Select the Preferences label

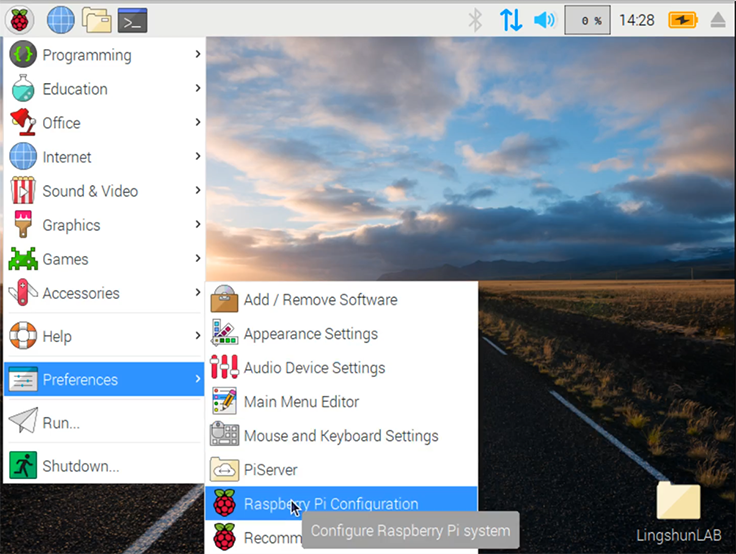click(x=80, y=379)
